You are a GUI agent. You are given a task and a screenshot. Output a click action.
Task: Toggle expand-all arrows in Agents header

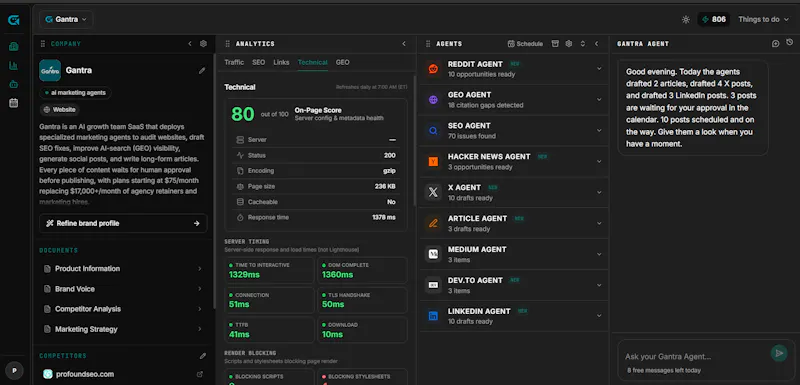tap(583, 44)
